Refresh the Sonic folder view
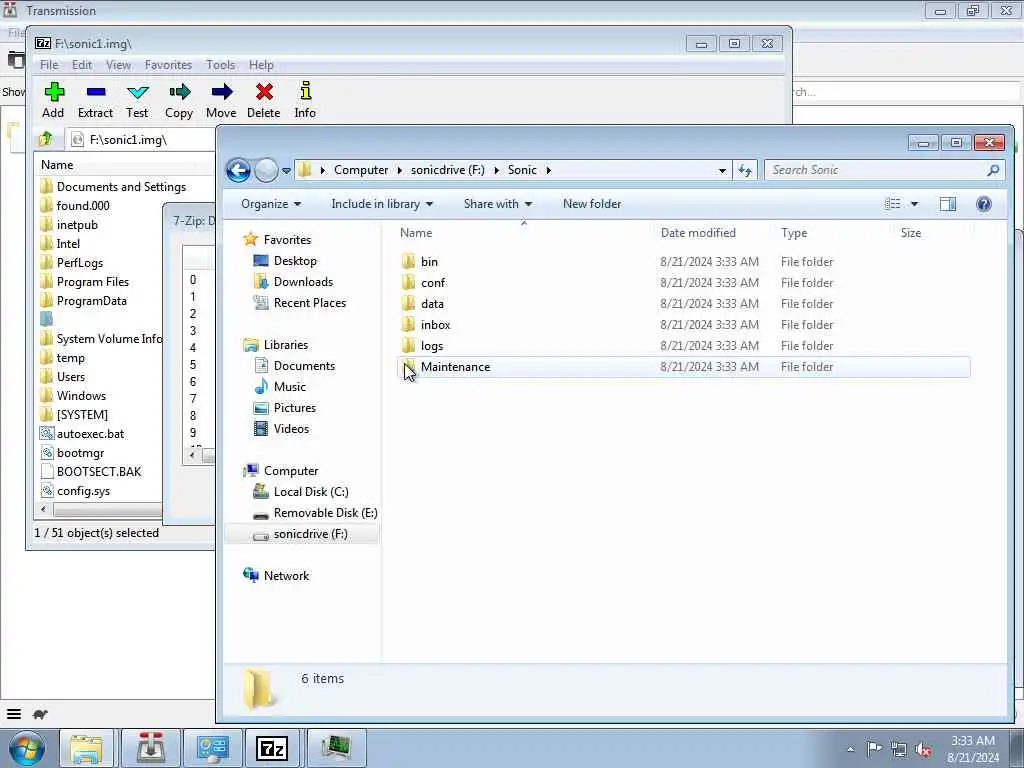Viewport: 1024px width, 768px height. pyautogui.click(x=745, y=170)
